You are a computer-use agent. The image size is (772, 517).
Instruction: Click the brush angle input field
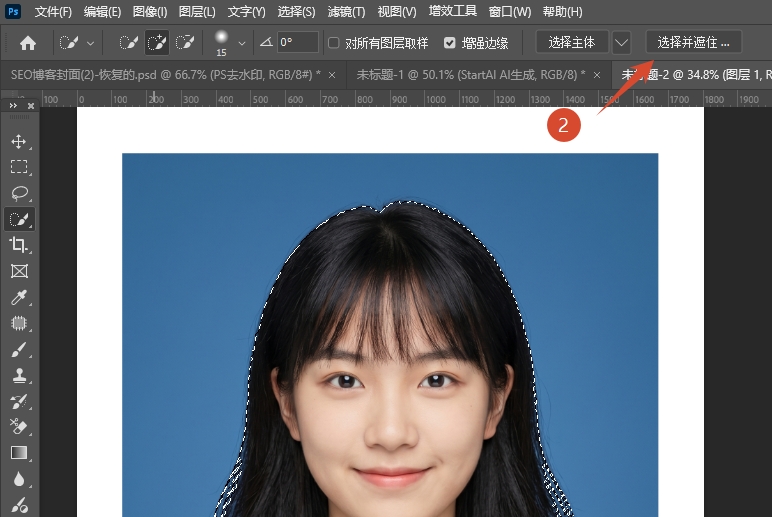tap(298, 43)
